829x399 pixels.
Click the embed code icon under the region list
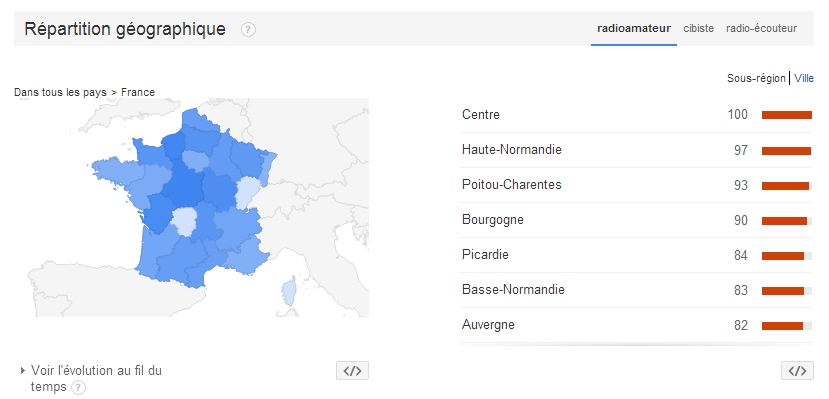point(797,371)
